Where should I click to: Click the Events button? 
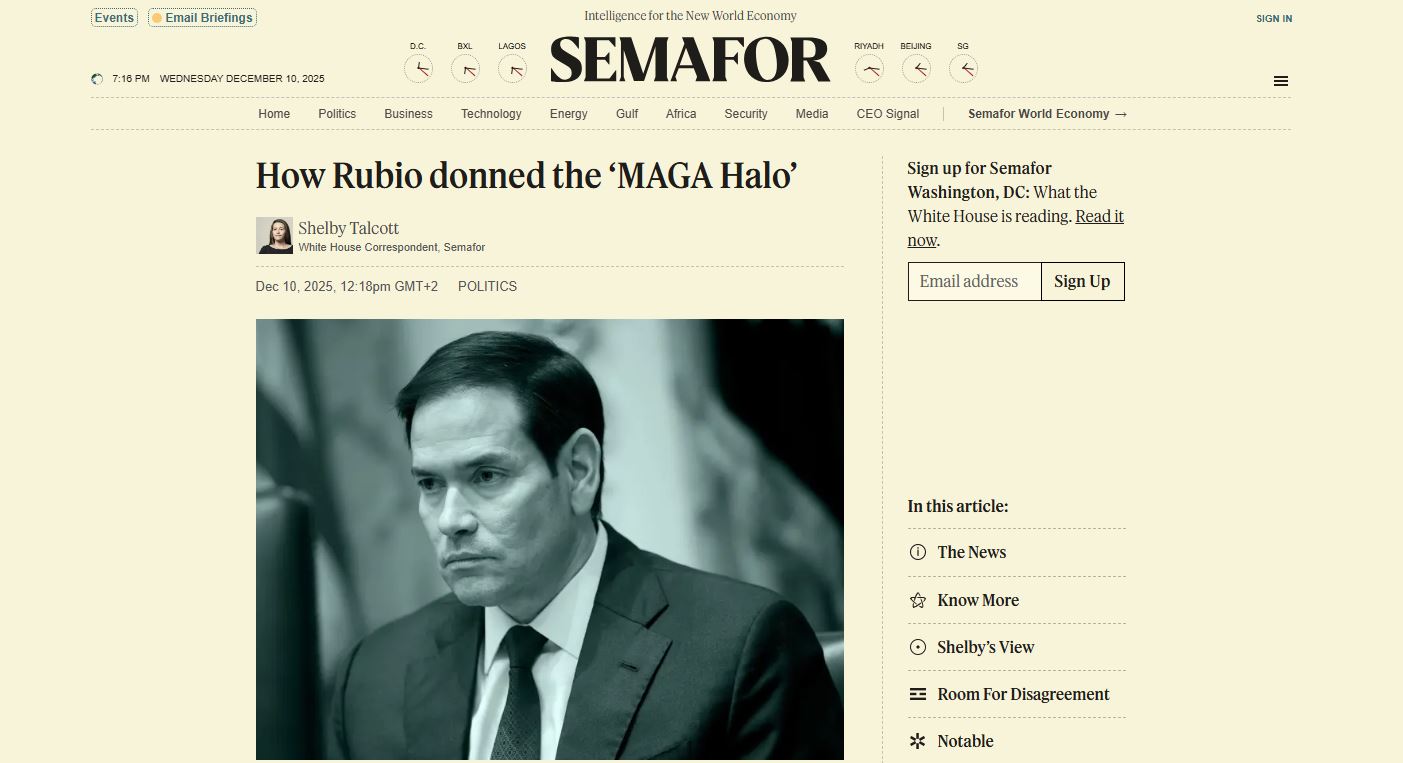(x=114, y=18)
